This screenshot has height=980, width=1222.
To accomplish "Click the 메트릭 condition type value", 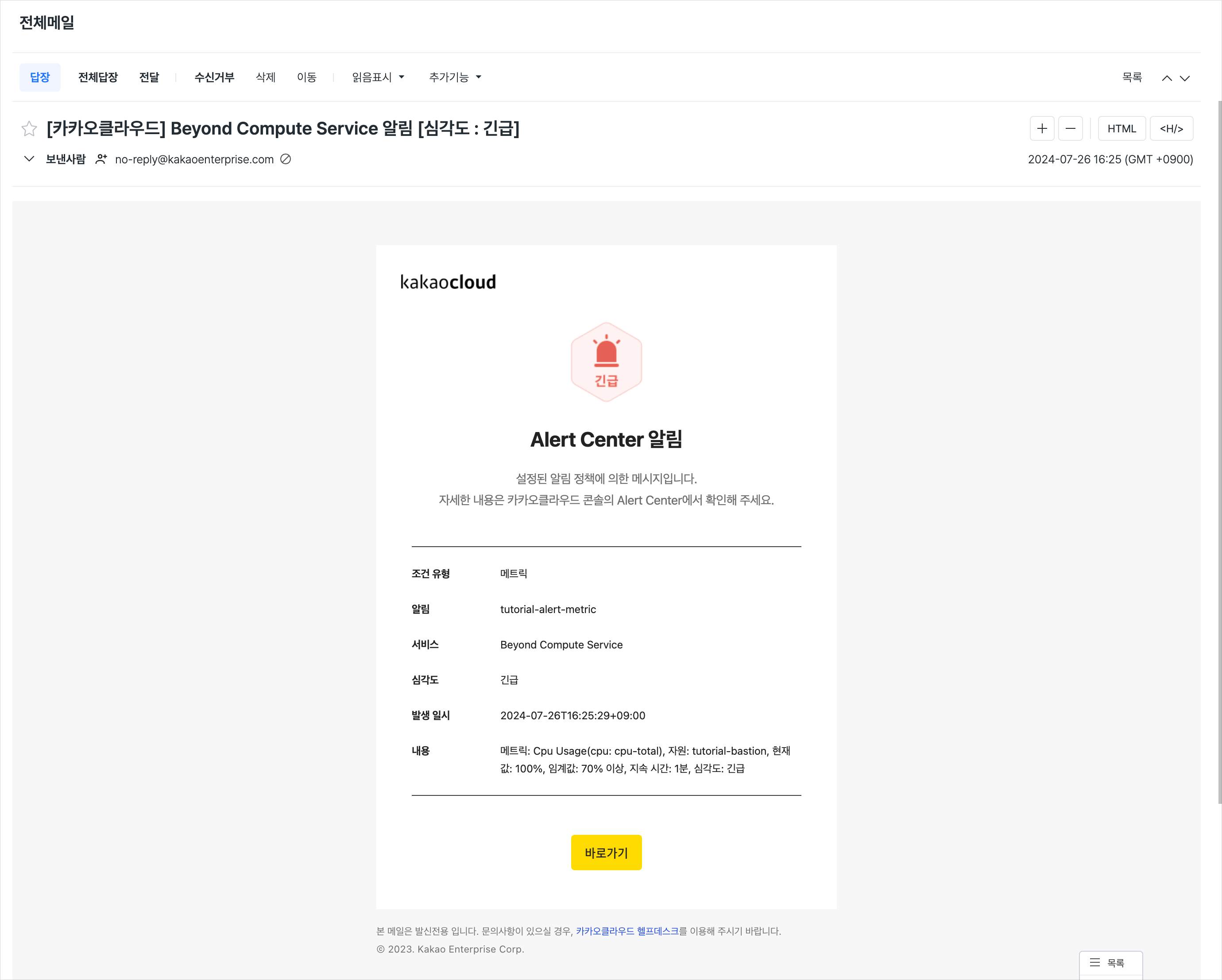I will click(x=514, y=574).
